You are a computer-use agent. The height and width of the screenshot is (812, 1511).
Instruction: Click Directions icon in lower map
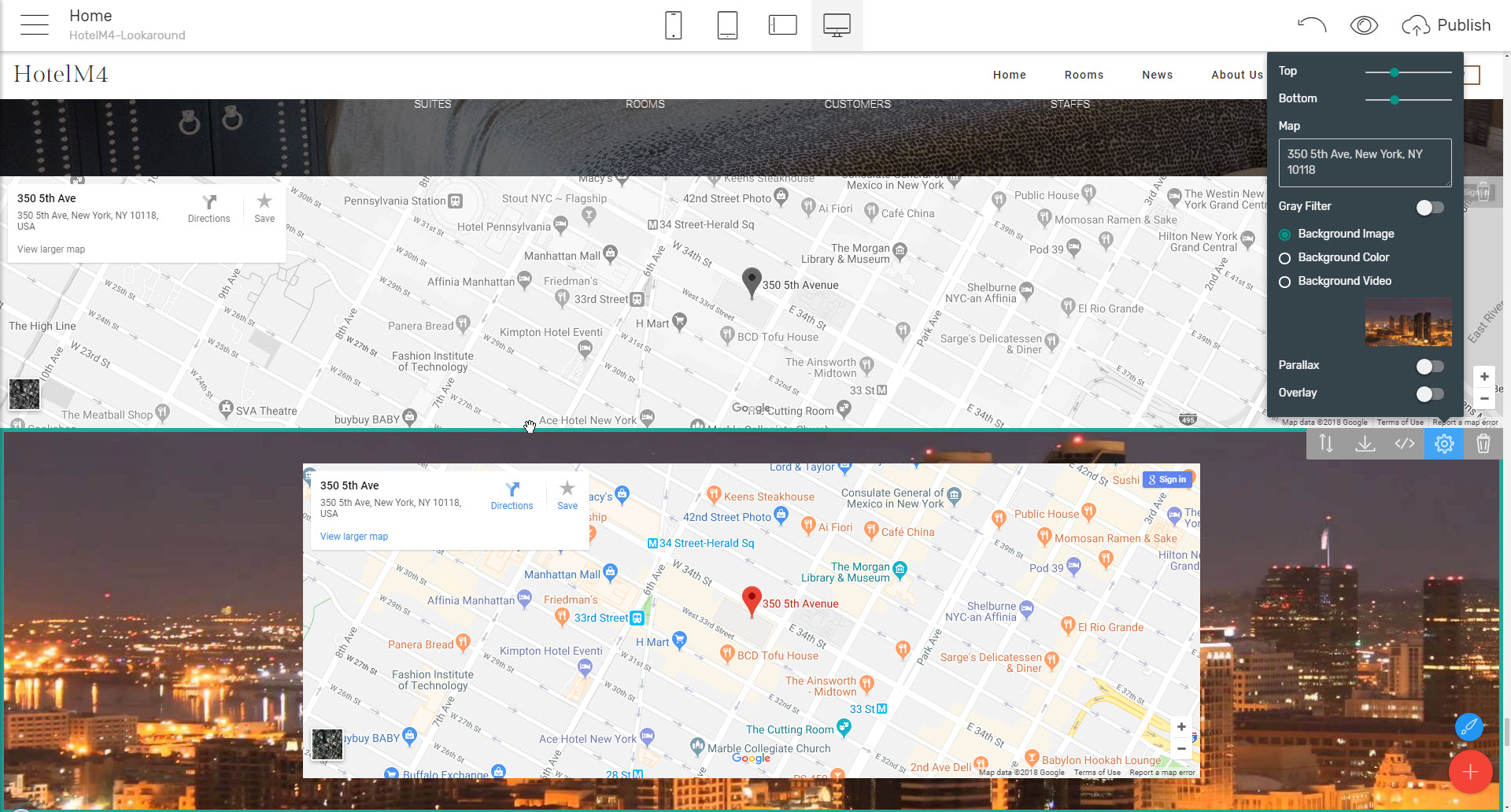[512, 496]
